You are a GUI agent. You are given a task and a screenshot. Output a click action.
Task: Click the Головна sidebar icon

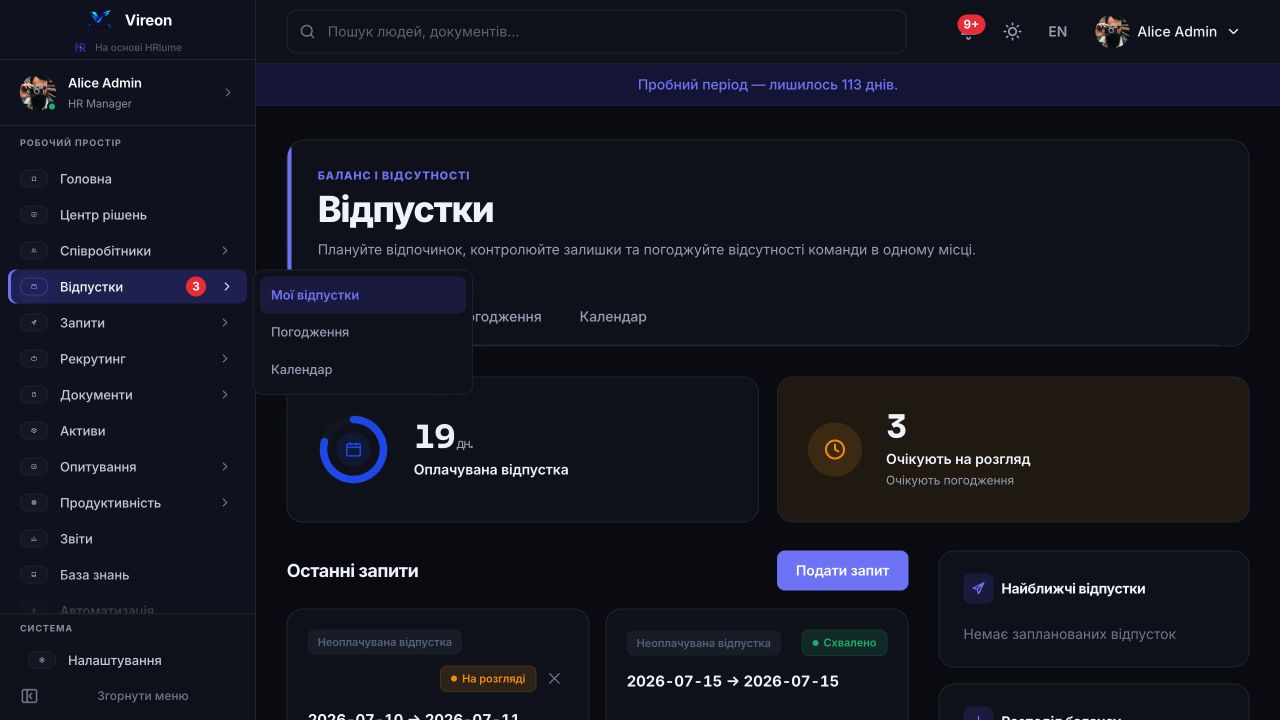(34, 179)
